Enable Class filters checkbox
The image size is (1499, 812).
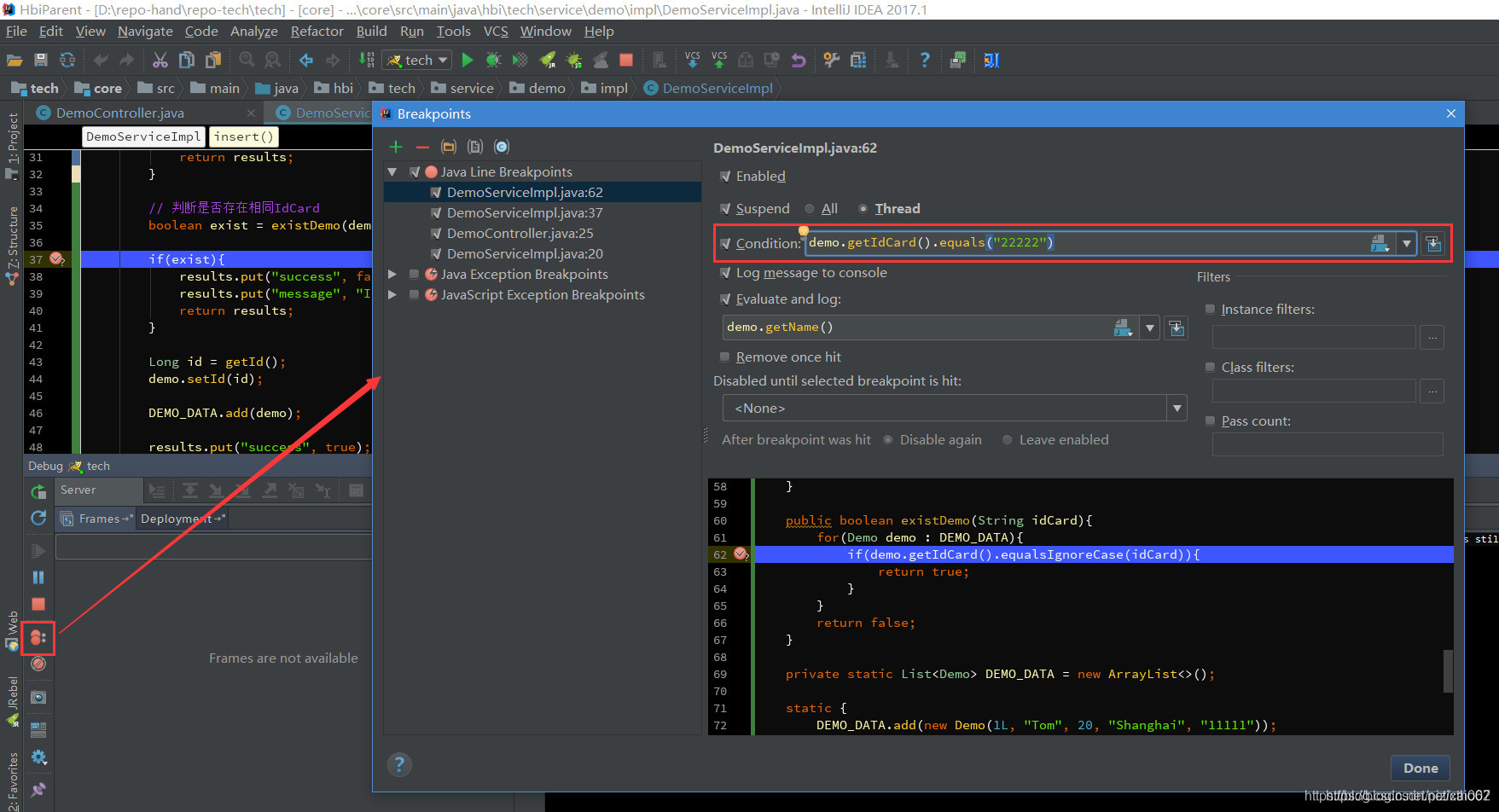click(1210, 368)
